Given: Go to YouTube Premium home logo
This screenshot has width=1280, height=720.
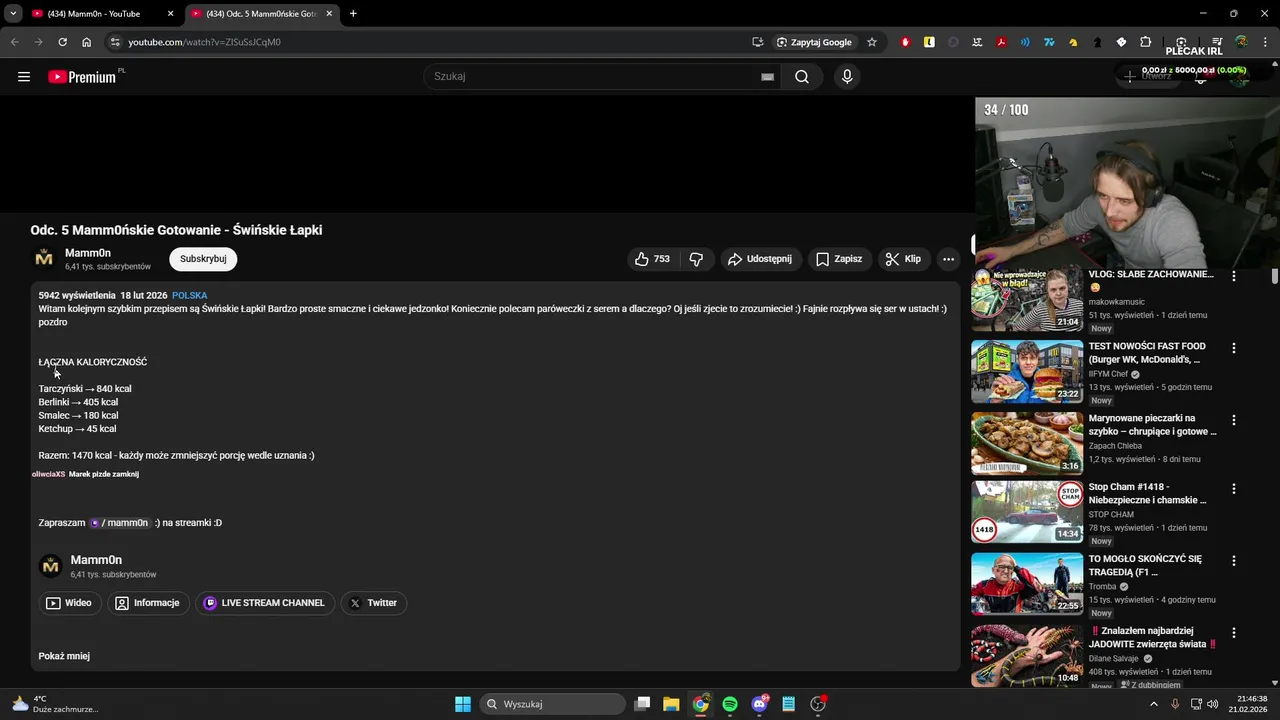Looking at the screenshot, I should point(82,77).
